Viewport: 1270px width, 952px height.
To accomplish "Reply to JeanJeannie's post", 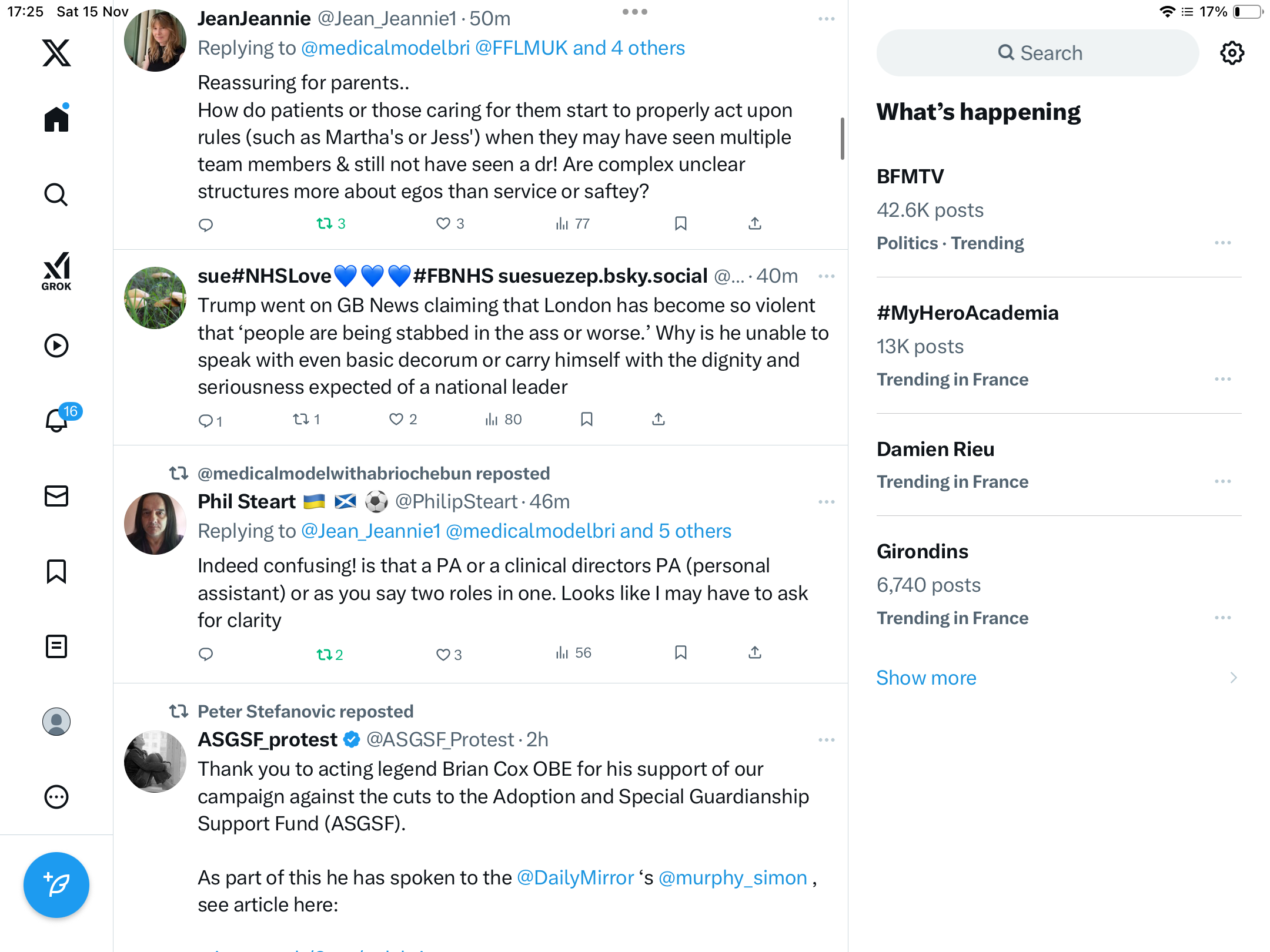I will (x=206, y=224).
